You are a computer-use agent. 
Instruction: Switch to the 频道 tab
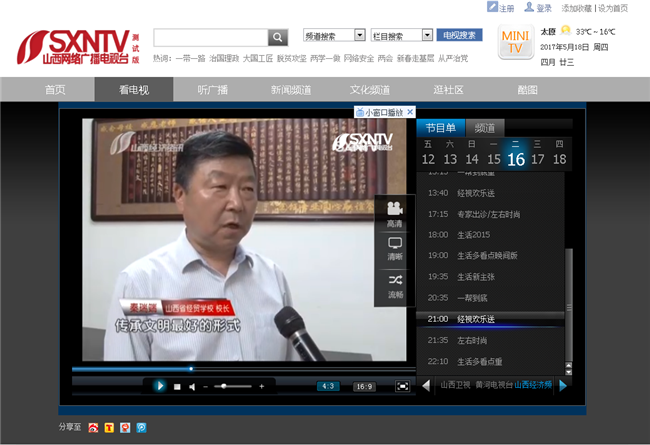pos(485,128)
